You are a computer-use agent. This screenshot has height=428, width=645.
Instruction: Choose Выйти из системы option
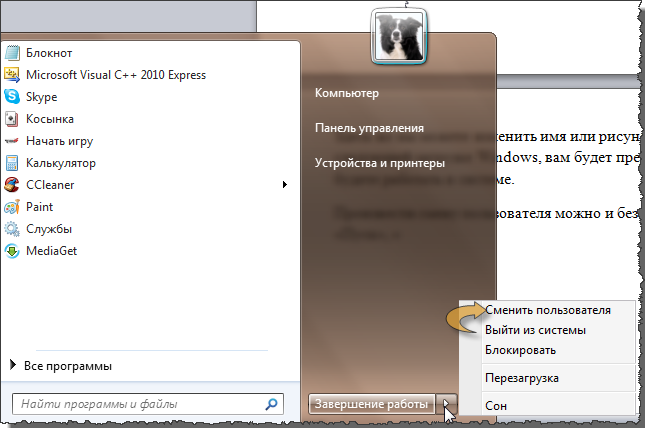[x=535, y=330]
